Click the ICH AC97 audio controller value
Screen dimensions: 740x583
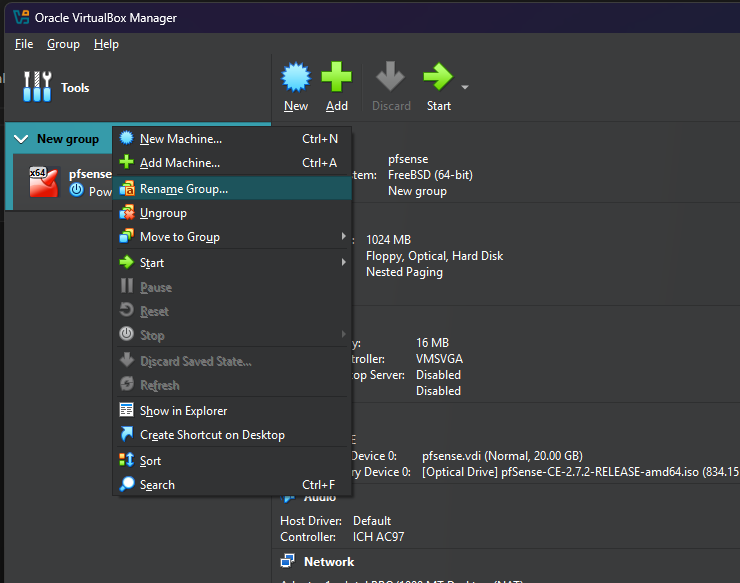click(378, 537)
